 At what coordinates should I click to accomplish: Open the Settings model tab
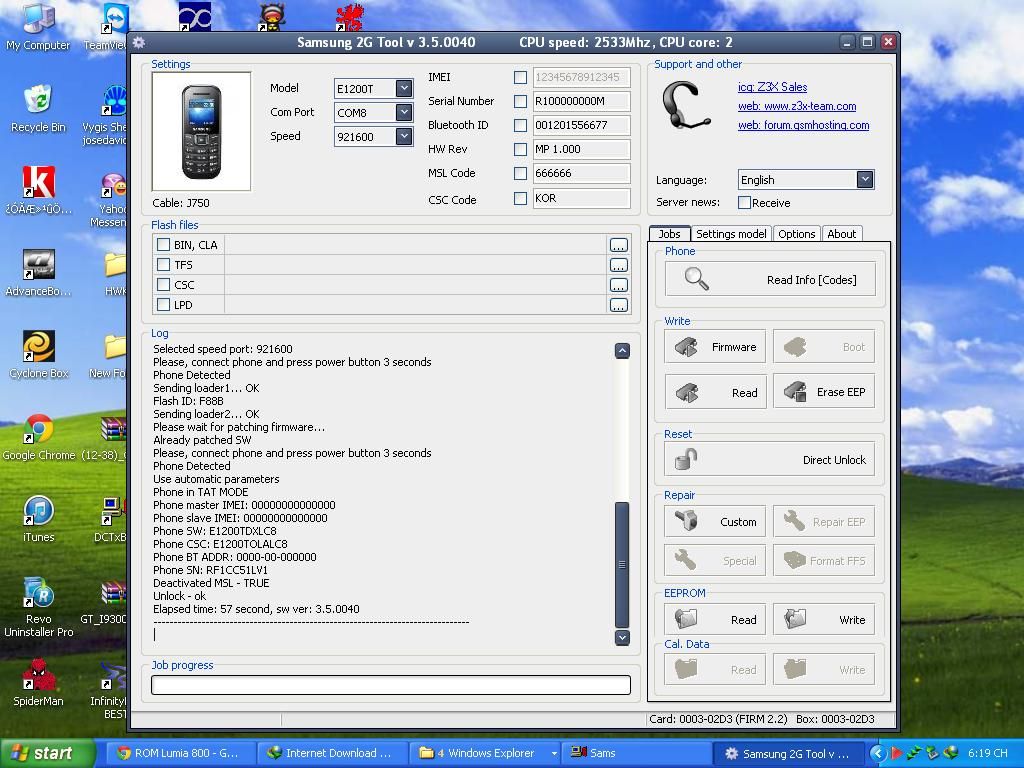(x=731, y=234)
